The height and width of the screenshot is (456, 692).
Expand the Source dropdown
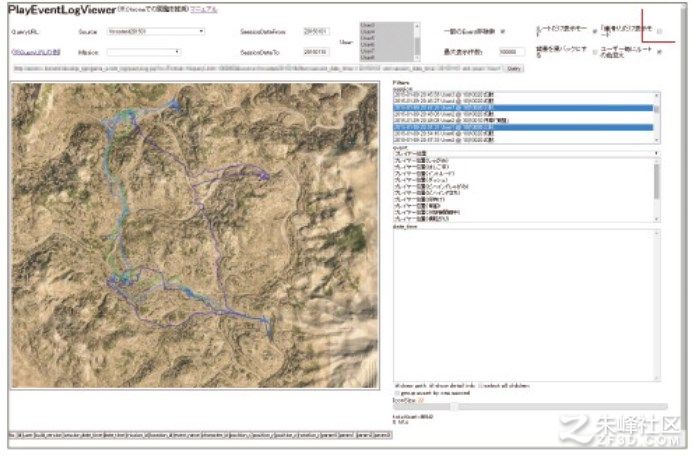[x=156, y=31]
